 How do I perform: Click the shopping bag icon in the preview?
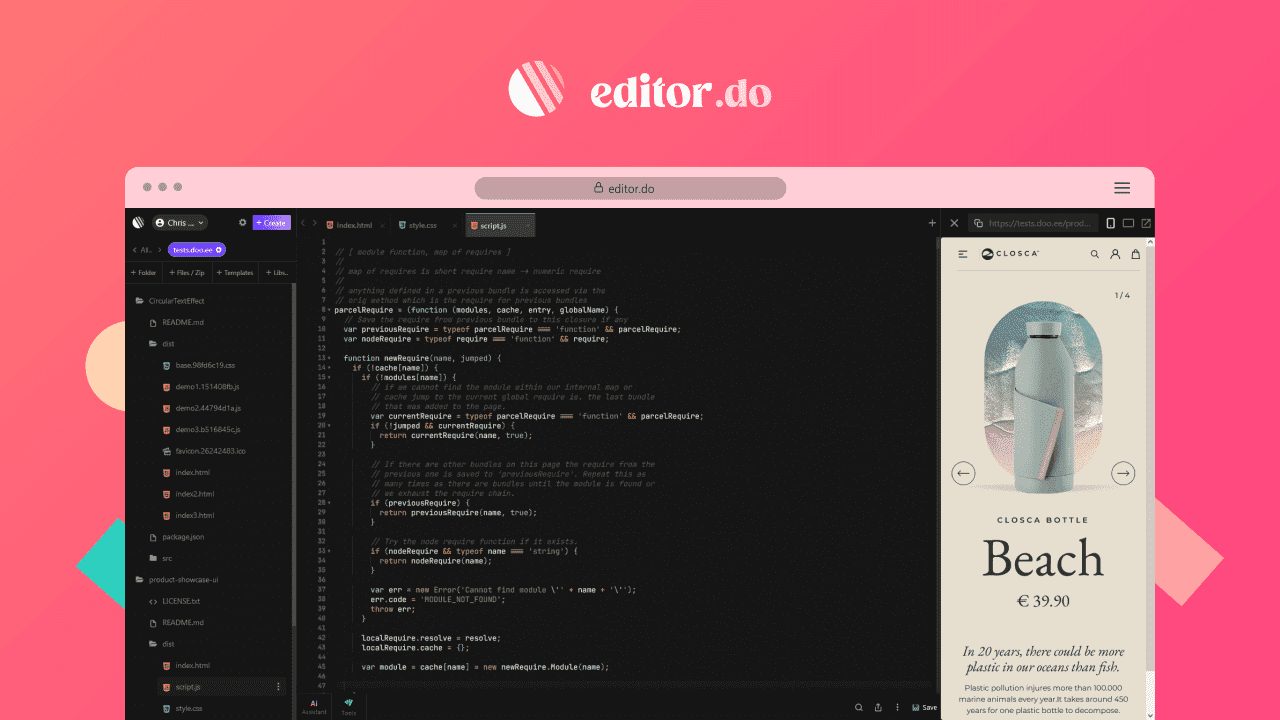(x=1135, y=254)
